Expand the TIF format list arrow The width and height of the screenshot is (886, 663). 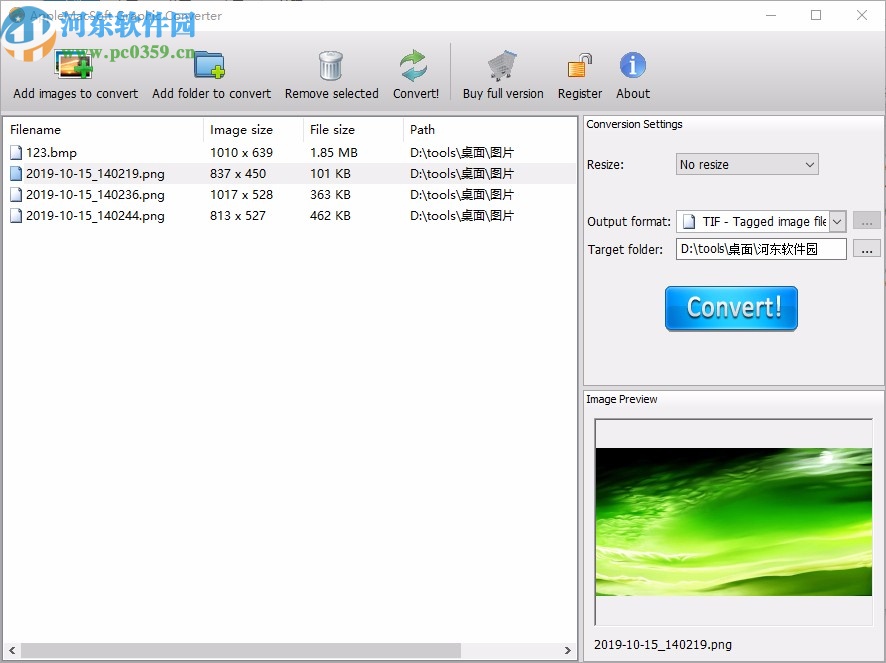836,221
